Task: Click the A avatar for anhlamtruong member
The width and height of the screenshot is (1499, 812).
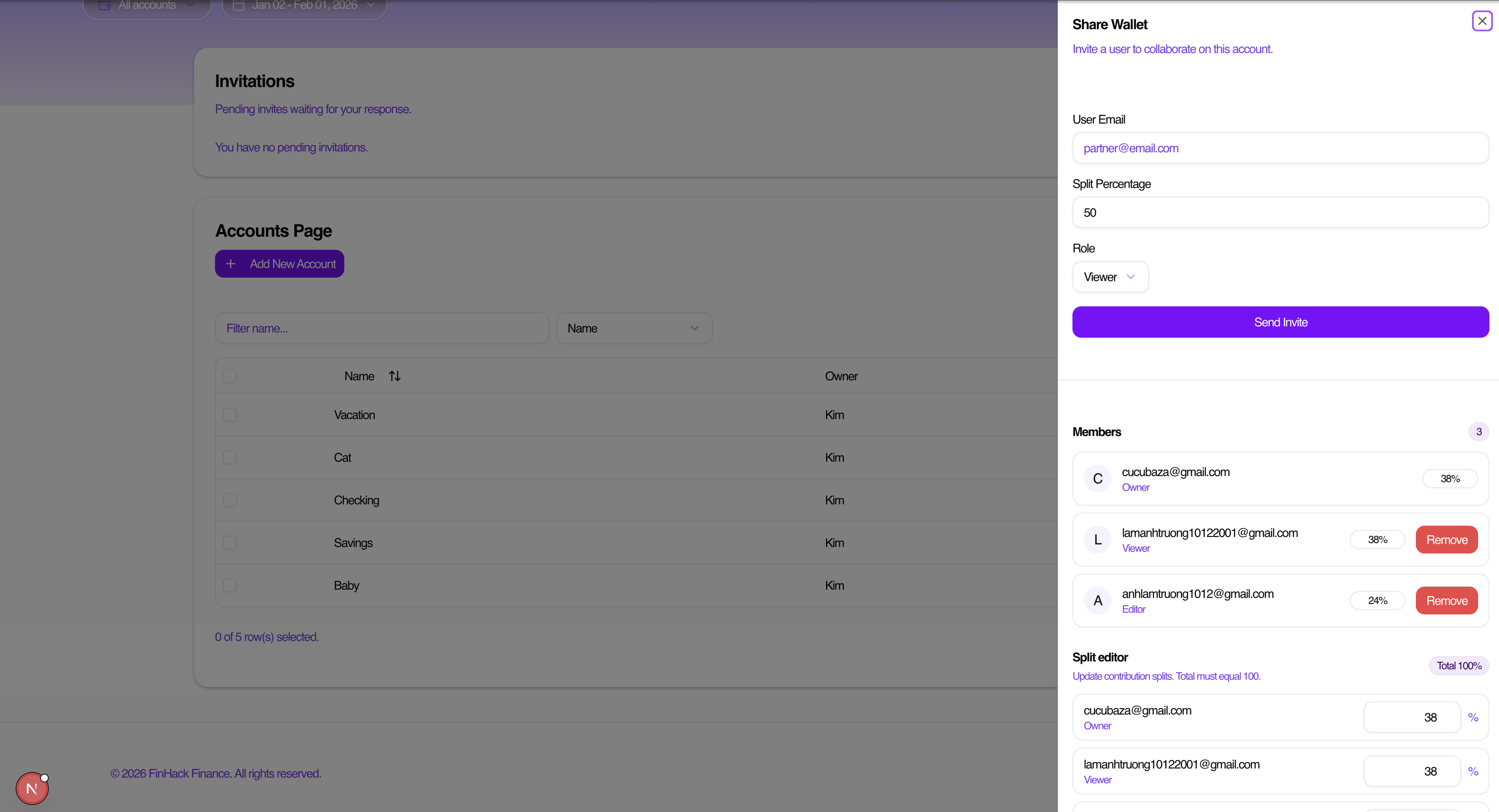Action: pyautogui.click(x=1098, y=600)
